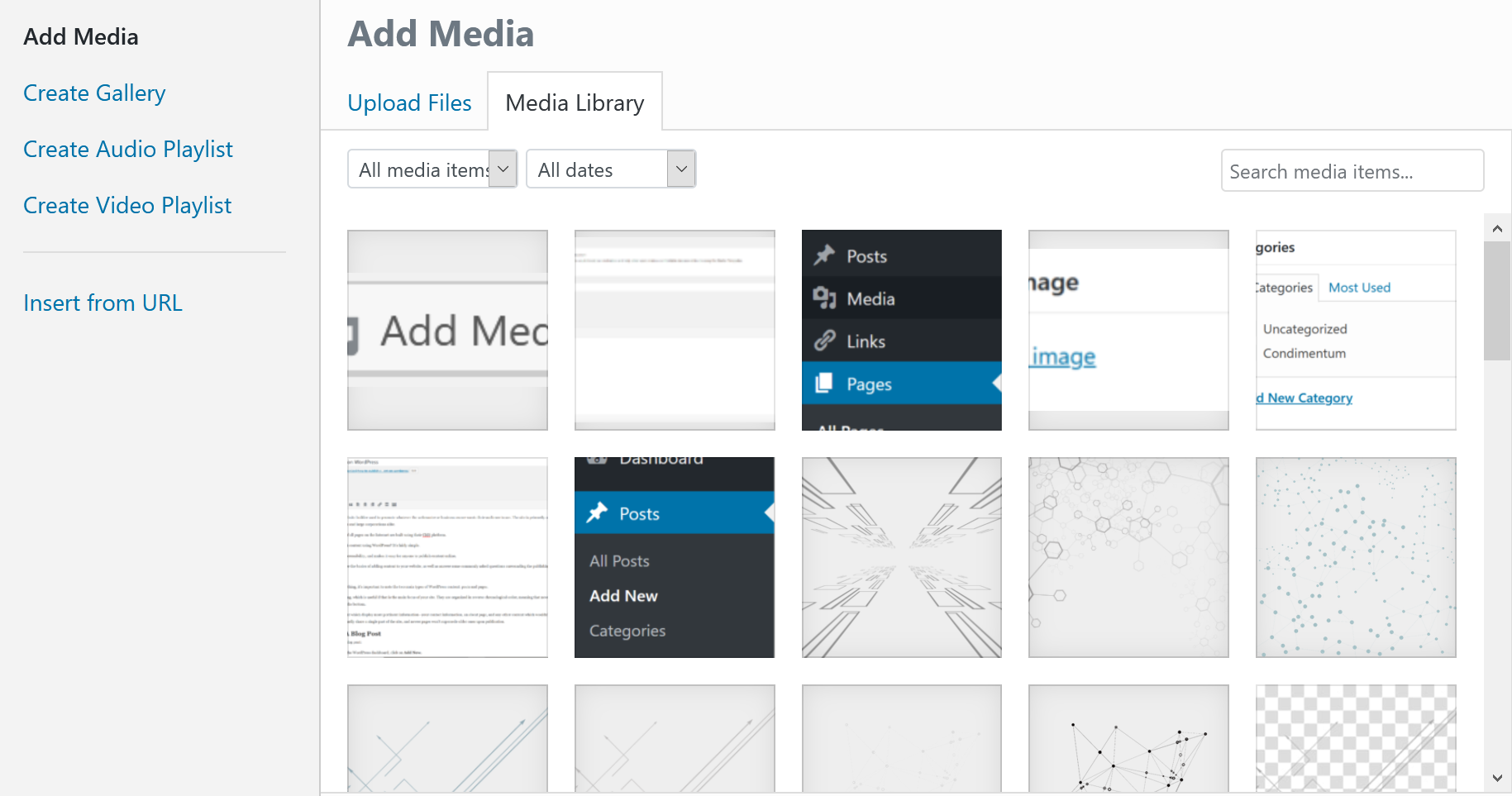Select the Dashboard Posts Add New thumbnail
Image resolution: width=1512 pixels, height=796 pixels.
675,557
